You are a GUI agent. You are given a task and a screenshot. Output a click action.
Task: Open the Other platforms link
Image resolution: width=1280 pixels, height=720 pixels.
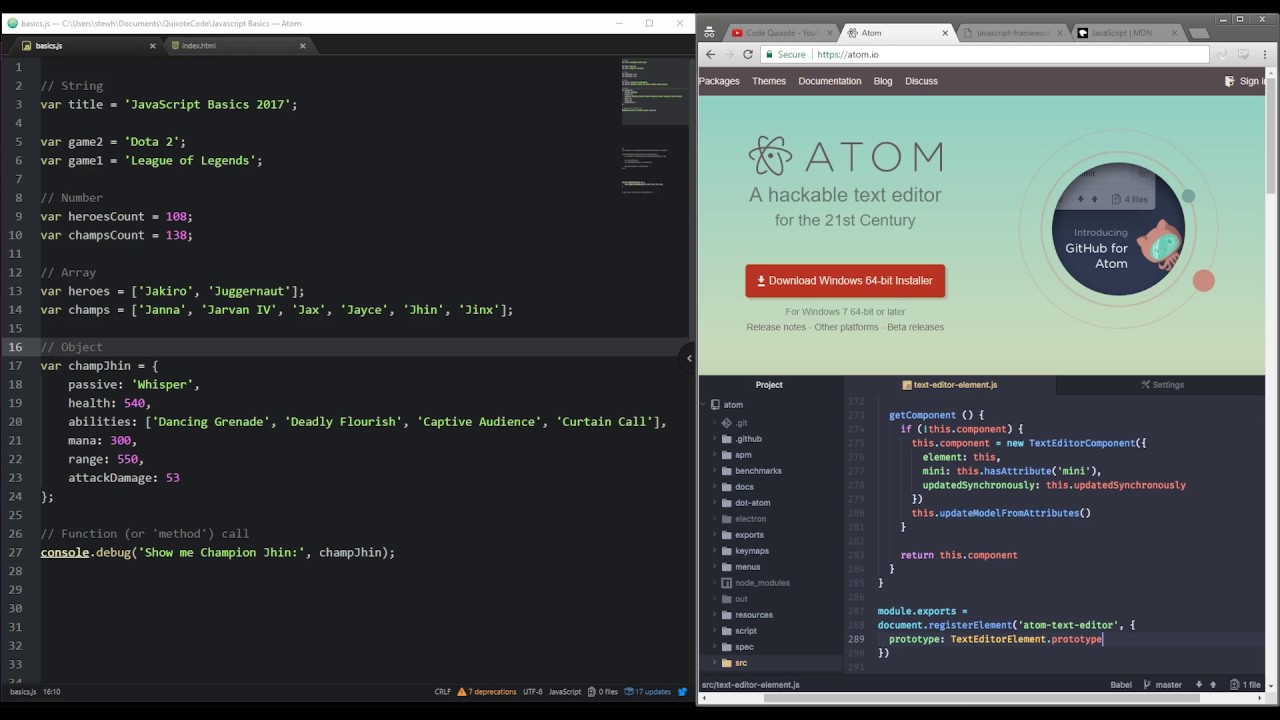pos(846,327)
